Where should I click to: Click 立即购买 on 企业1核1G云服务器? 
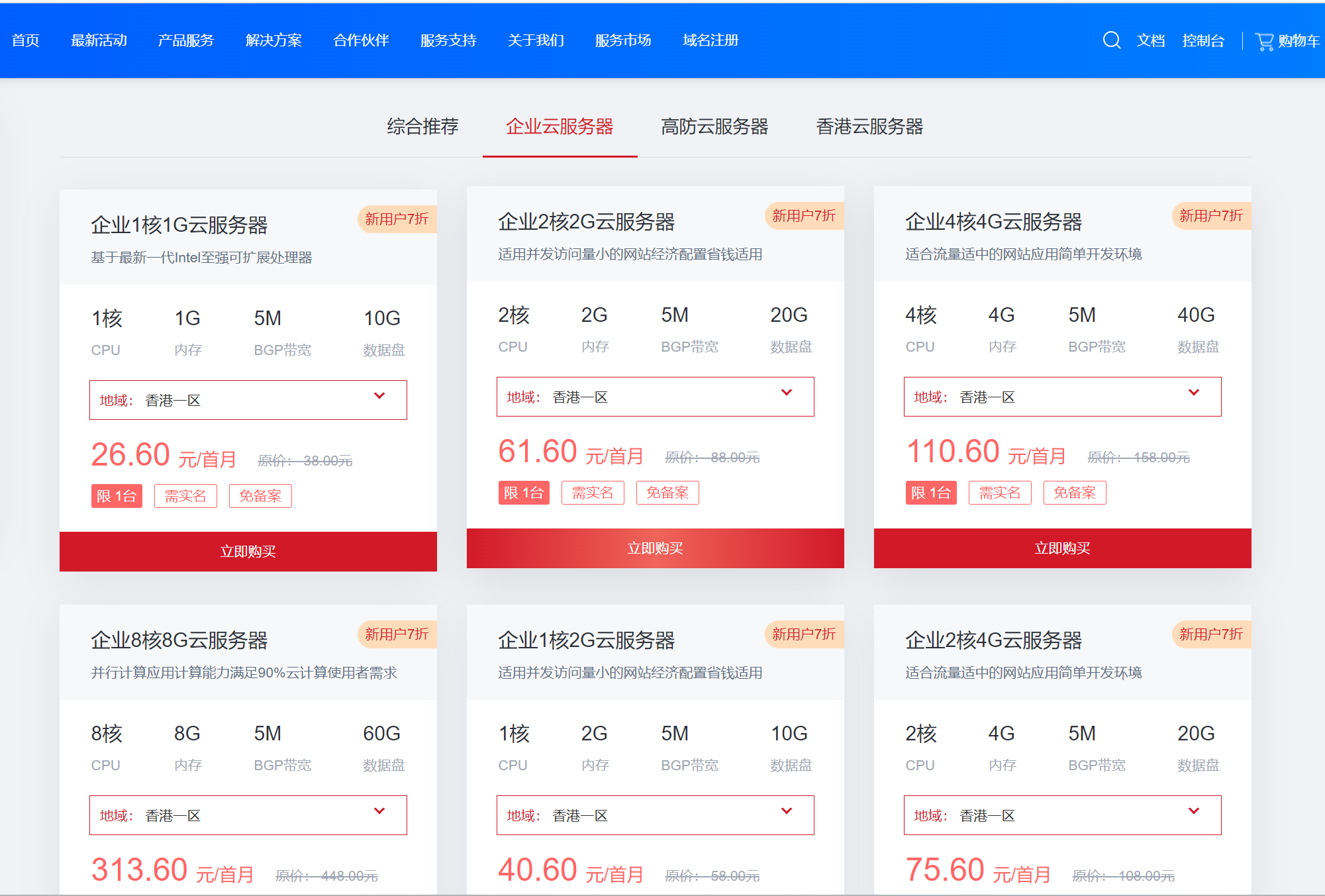coord(248,550)
